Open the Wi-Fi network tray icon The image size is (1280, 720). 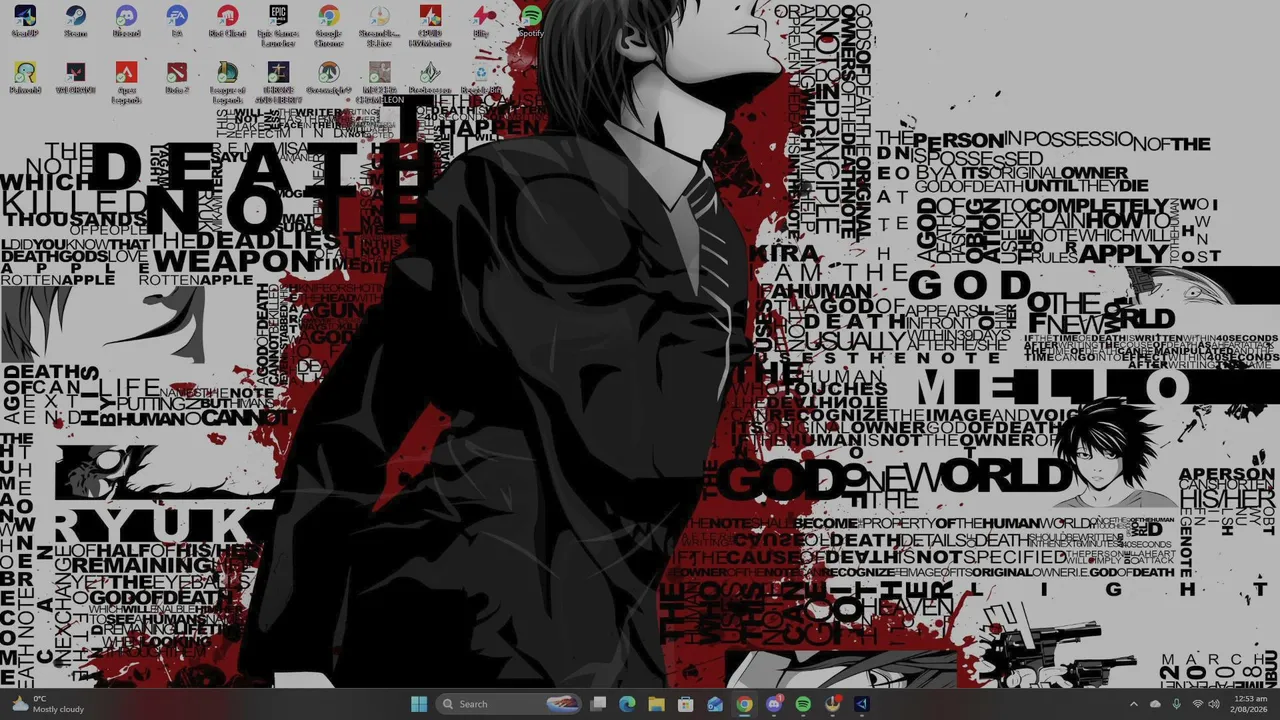pyautogui.click(x=1197, y=704)
